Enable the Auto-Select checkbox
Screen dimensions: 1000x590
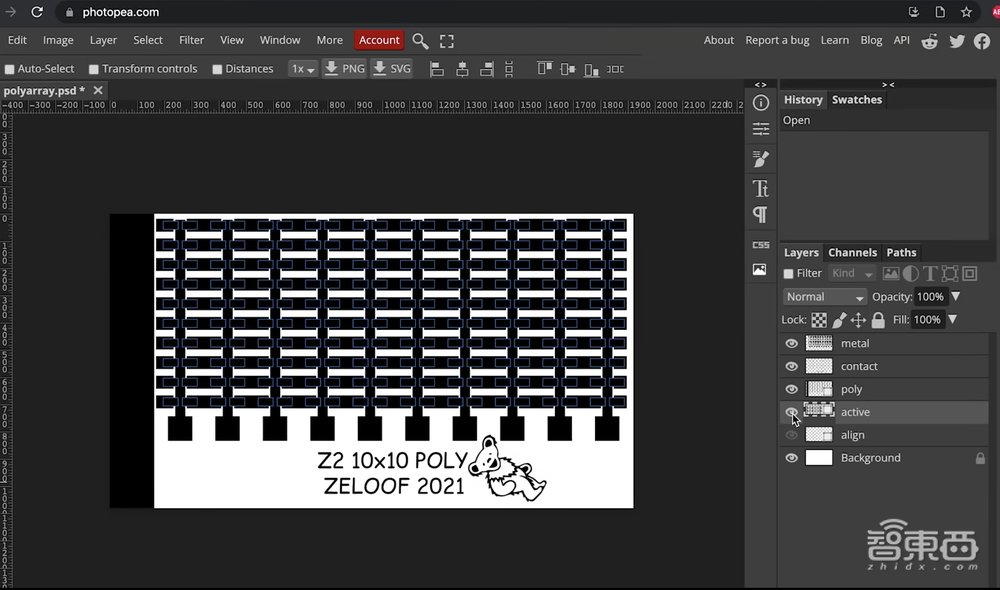coord(10,69)
